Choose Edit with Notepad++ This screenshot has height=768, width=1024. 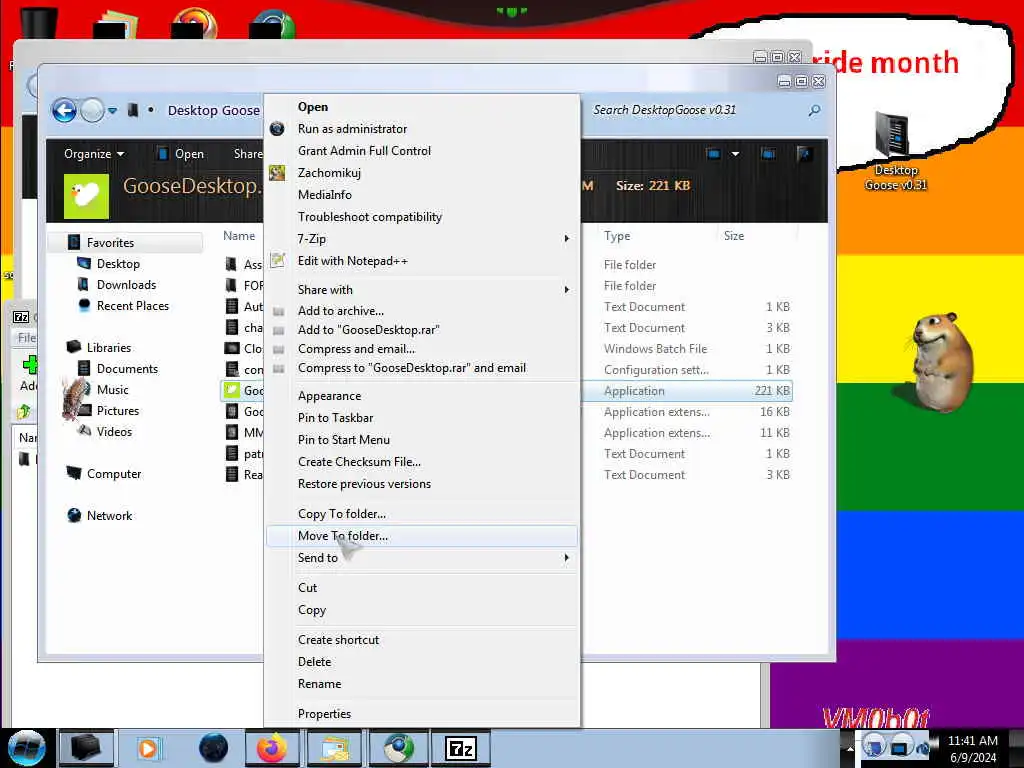point(421,261)
